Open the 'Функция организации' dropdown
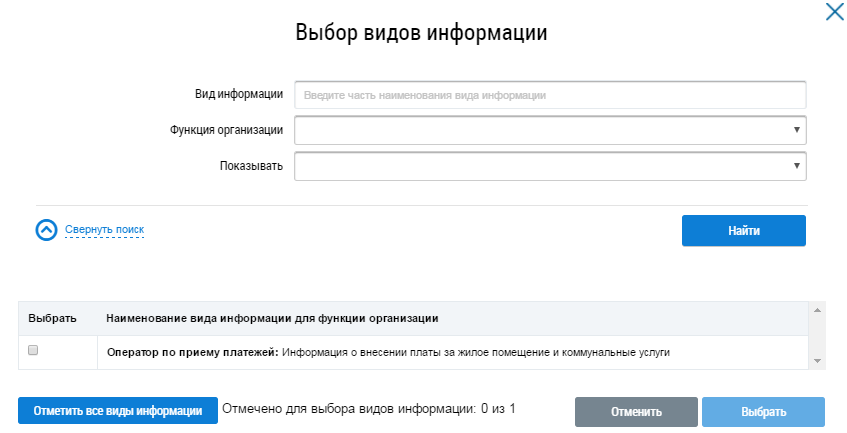The image size is (847, 433). pyautogui.click(x=550, y=130)
